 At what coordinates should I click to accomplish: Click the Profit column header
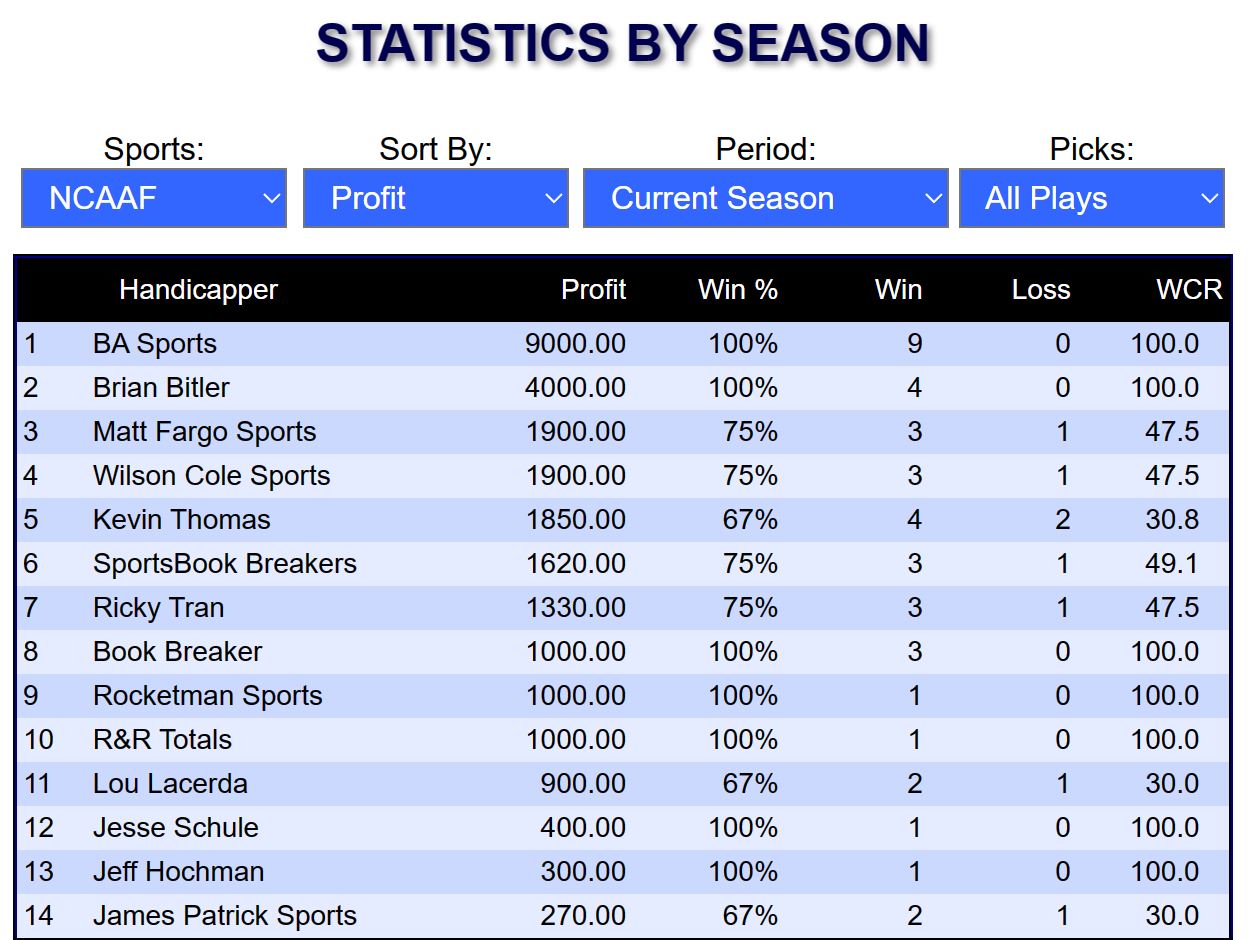pos(594,290)
